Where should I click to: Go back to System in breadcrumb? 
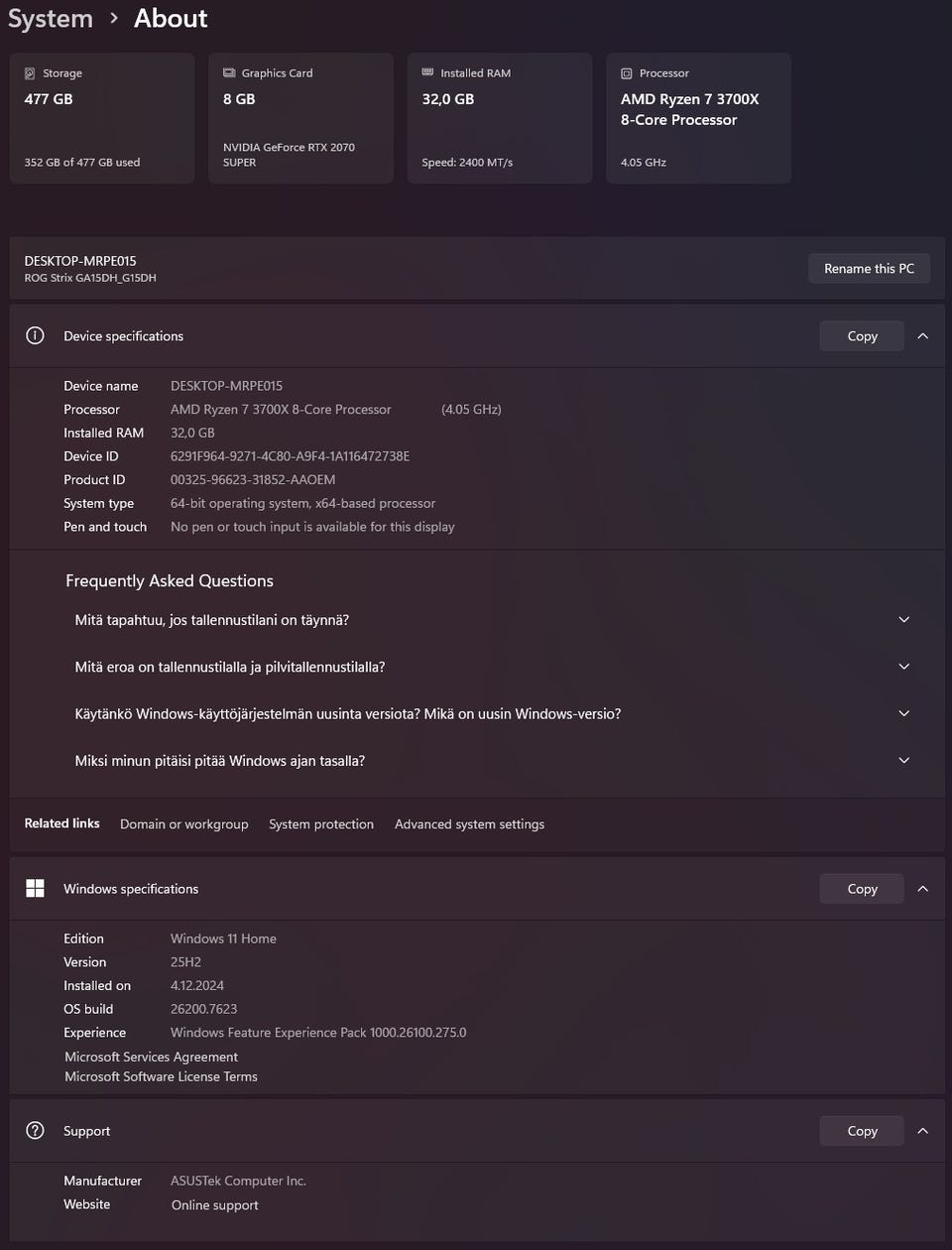50,19
